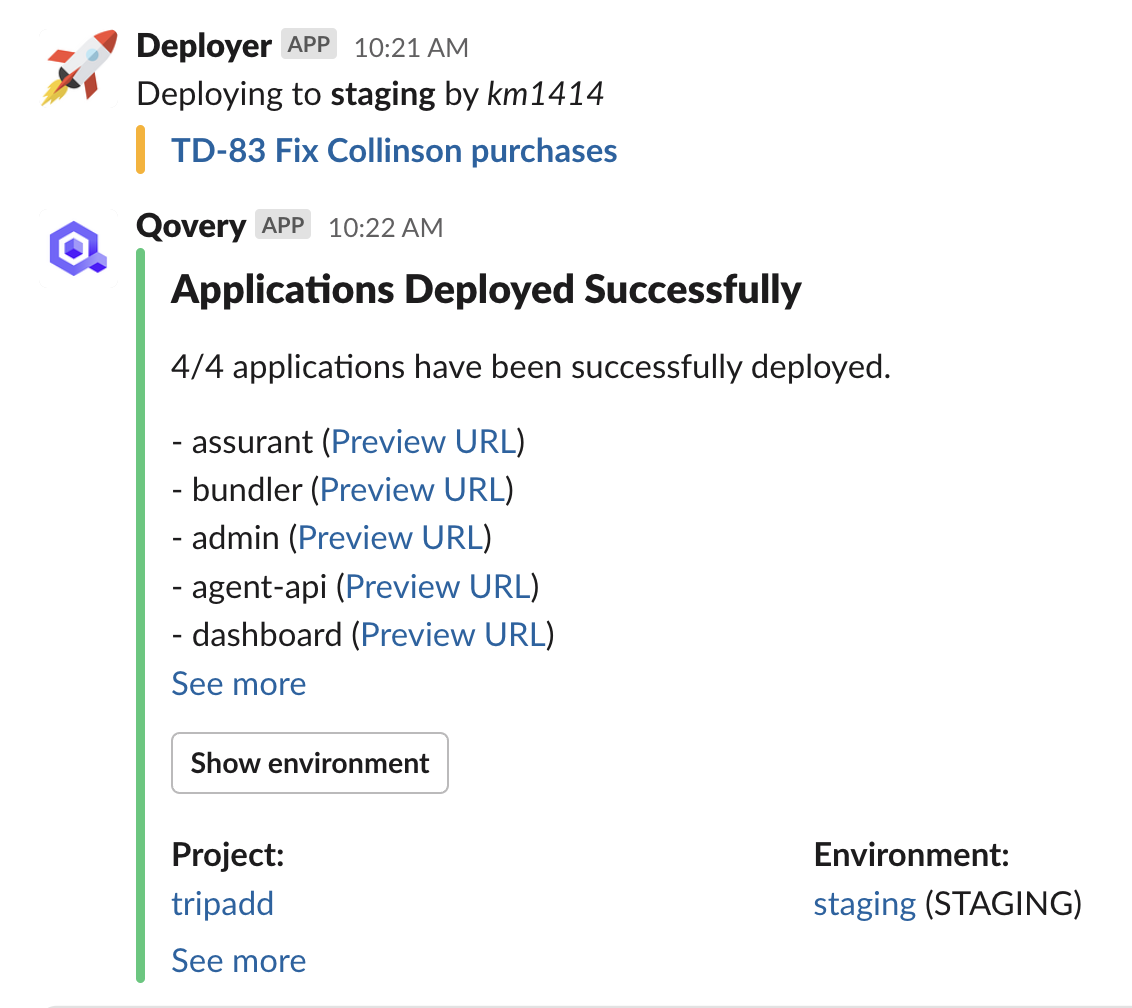The width and height of the screenshot is (1132, 1008).
Task: Click 'Applications Deployed Successfully' heading
Action: (x=487, y=290)
